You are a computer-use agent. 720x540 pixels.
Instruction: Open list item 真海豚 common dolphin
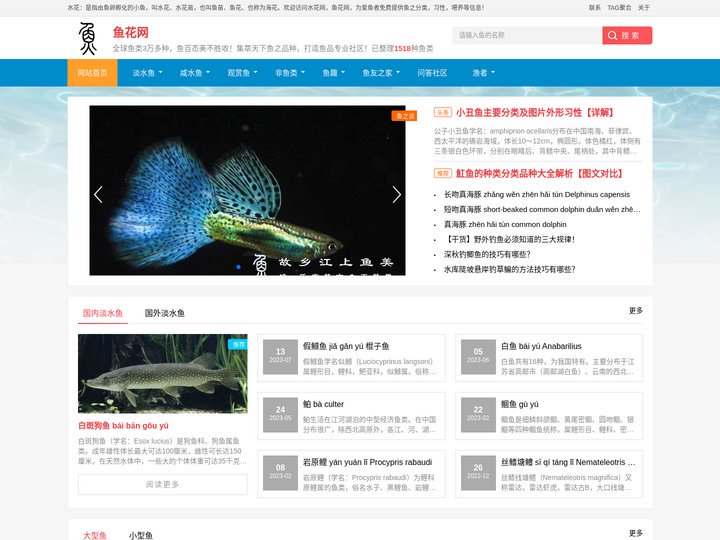505,225
